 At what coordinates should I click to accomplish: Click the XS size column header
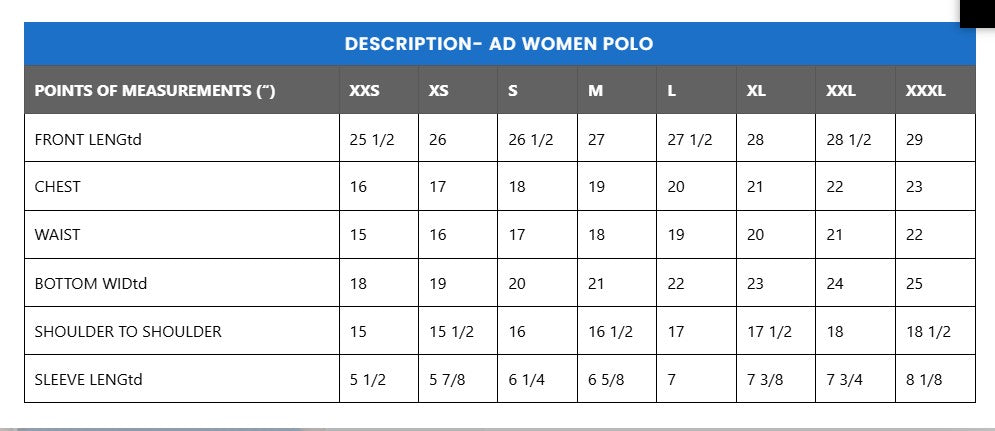438,91
